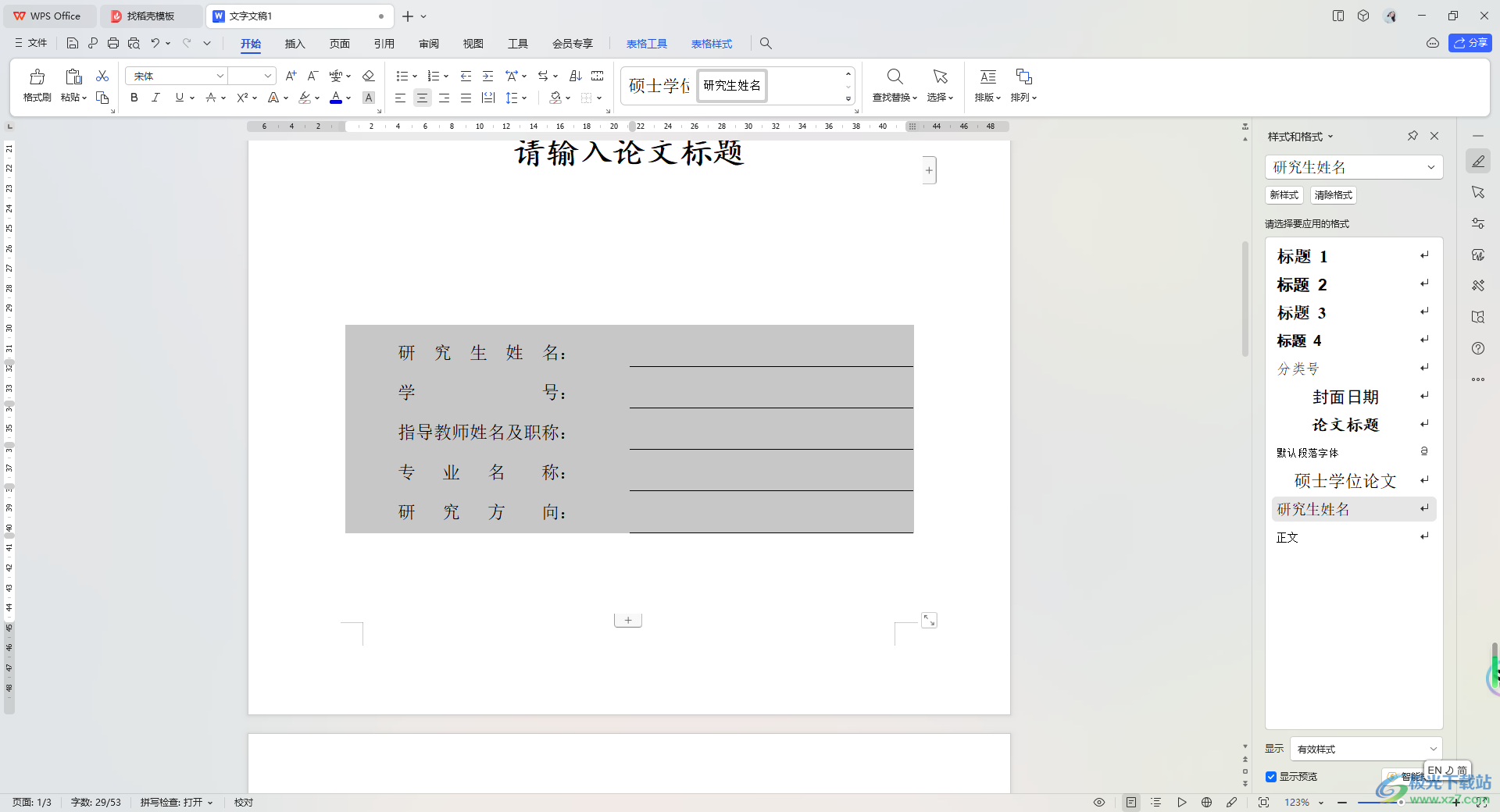Open font color dropdown arrow

[x=348, y=98]
